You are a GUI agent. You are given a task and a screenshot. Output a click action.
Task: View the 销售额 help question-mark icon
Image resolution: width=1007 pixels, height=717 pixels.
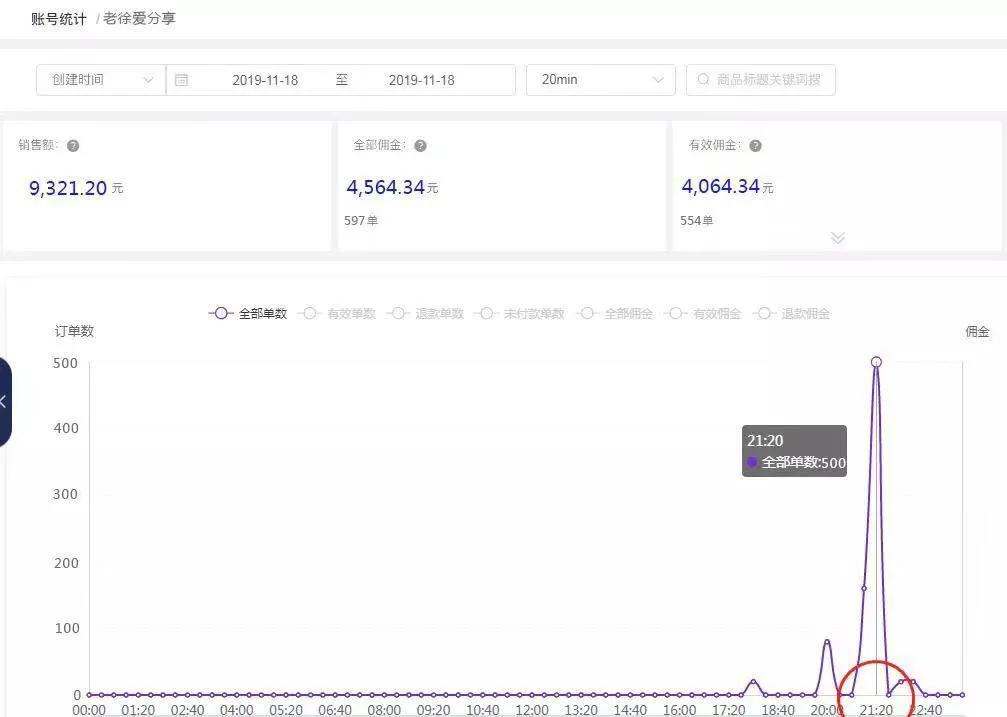pos(72,145)
